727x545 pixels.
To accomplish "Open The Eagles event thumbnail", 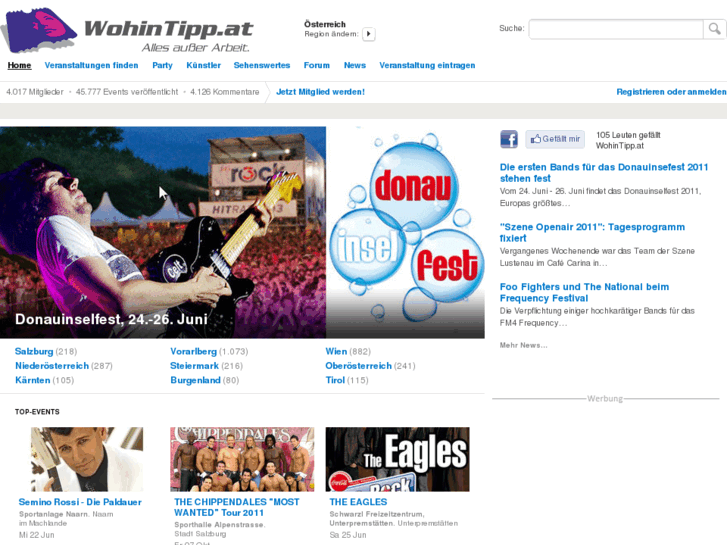I will pyautogui.click(x=397, y=459).
